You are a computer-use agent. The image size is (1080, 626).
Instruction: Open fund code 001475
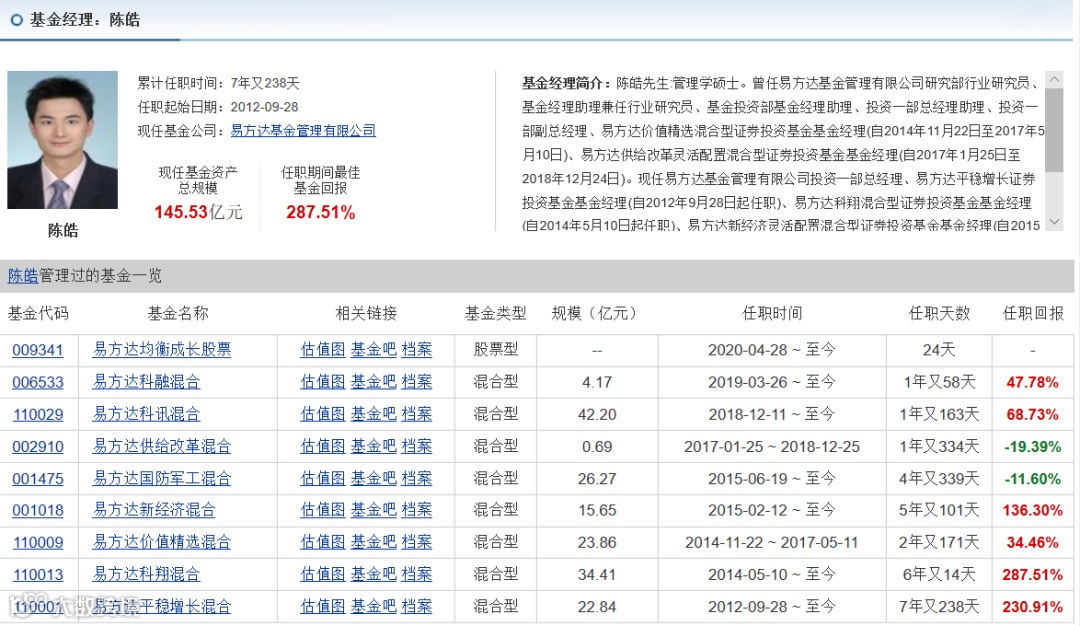click(x=38, y=479)
